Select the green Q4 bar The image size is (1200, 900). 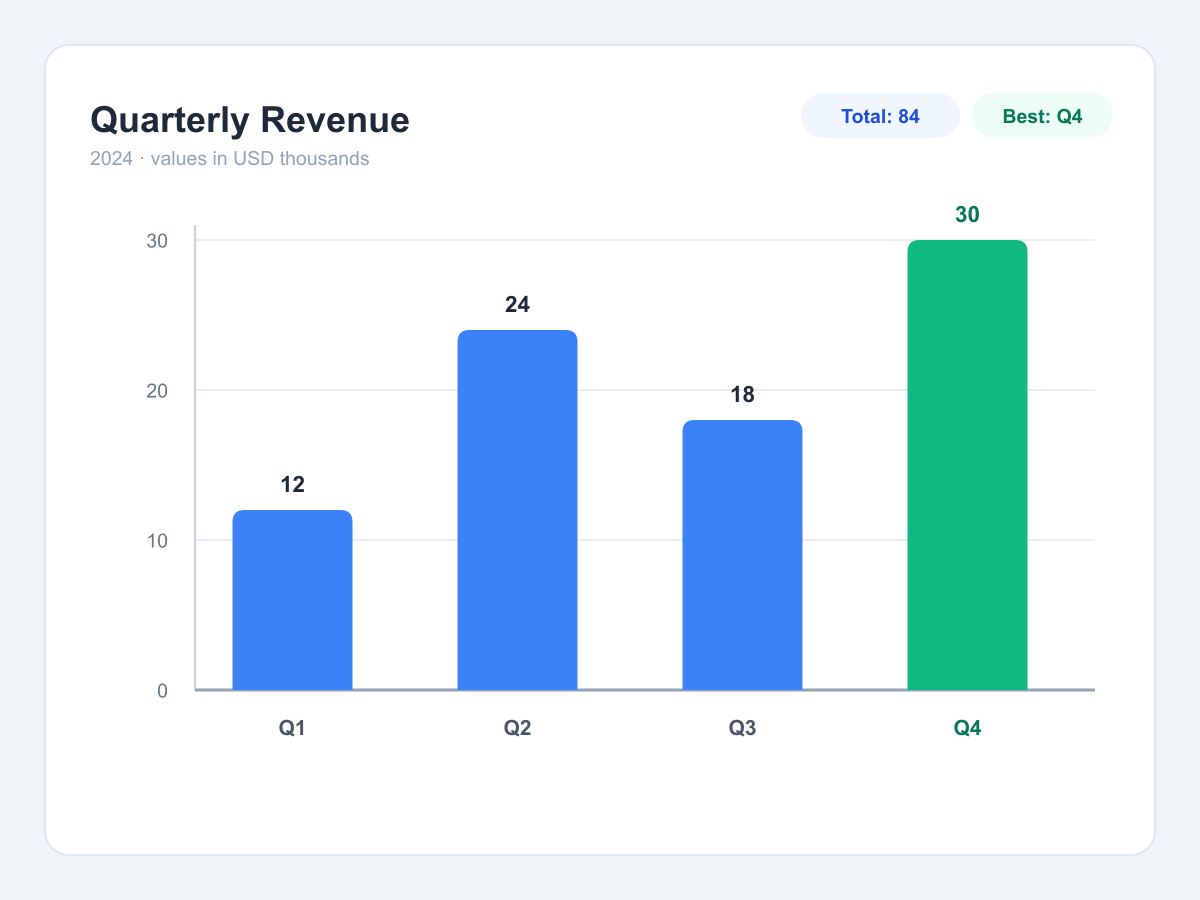967,465
